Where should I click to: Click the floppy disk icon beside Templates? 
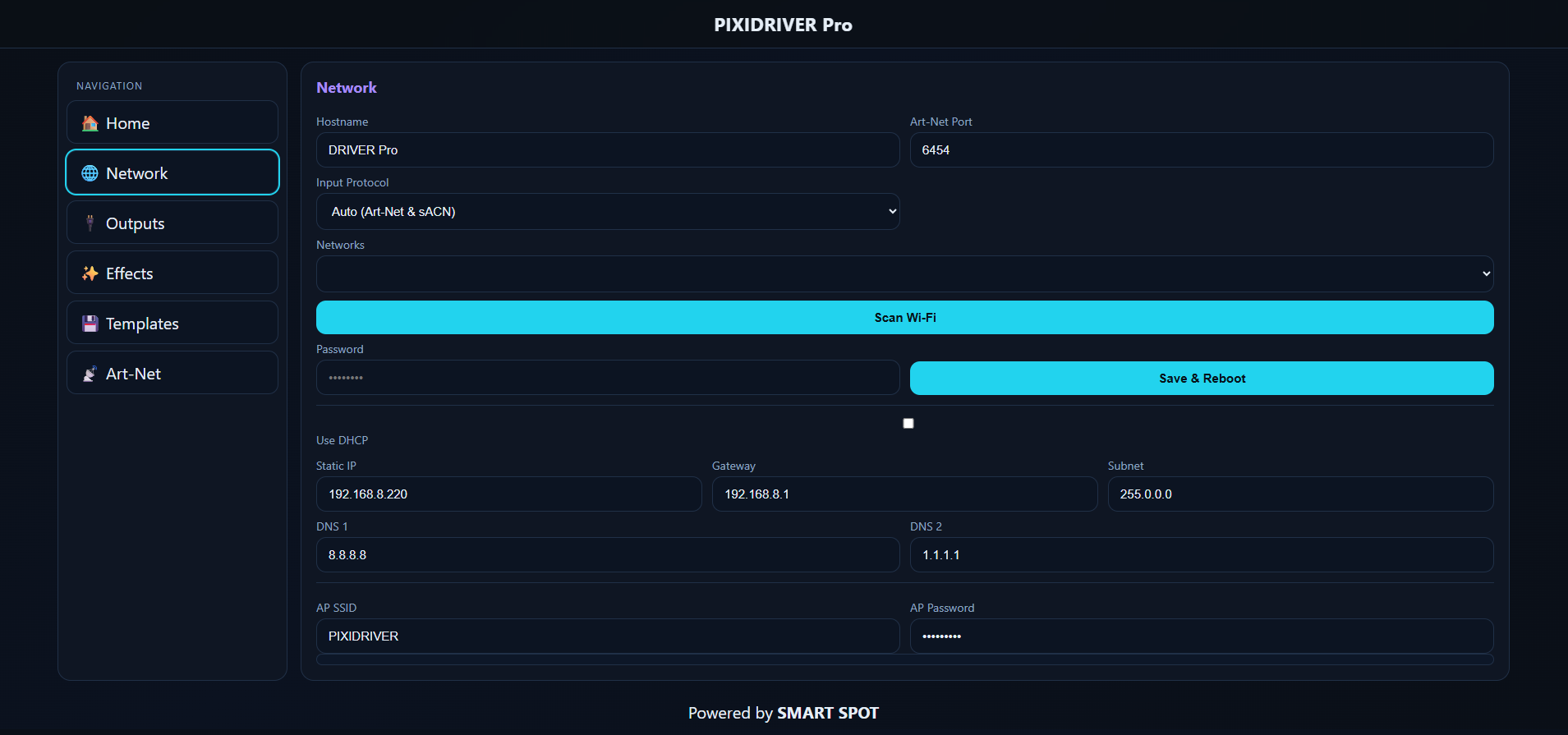[x=90, y=324]
